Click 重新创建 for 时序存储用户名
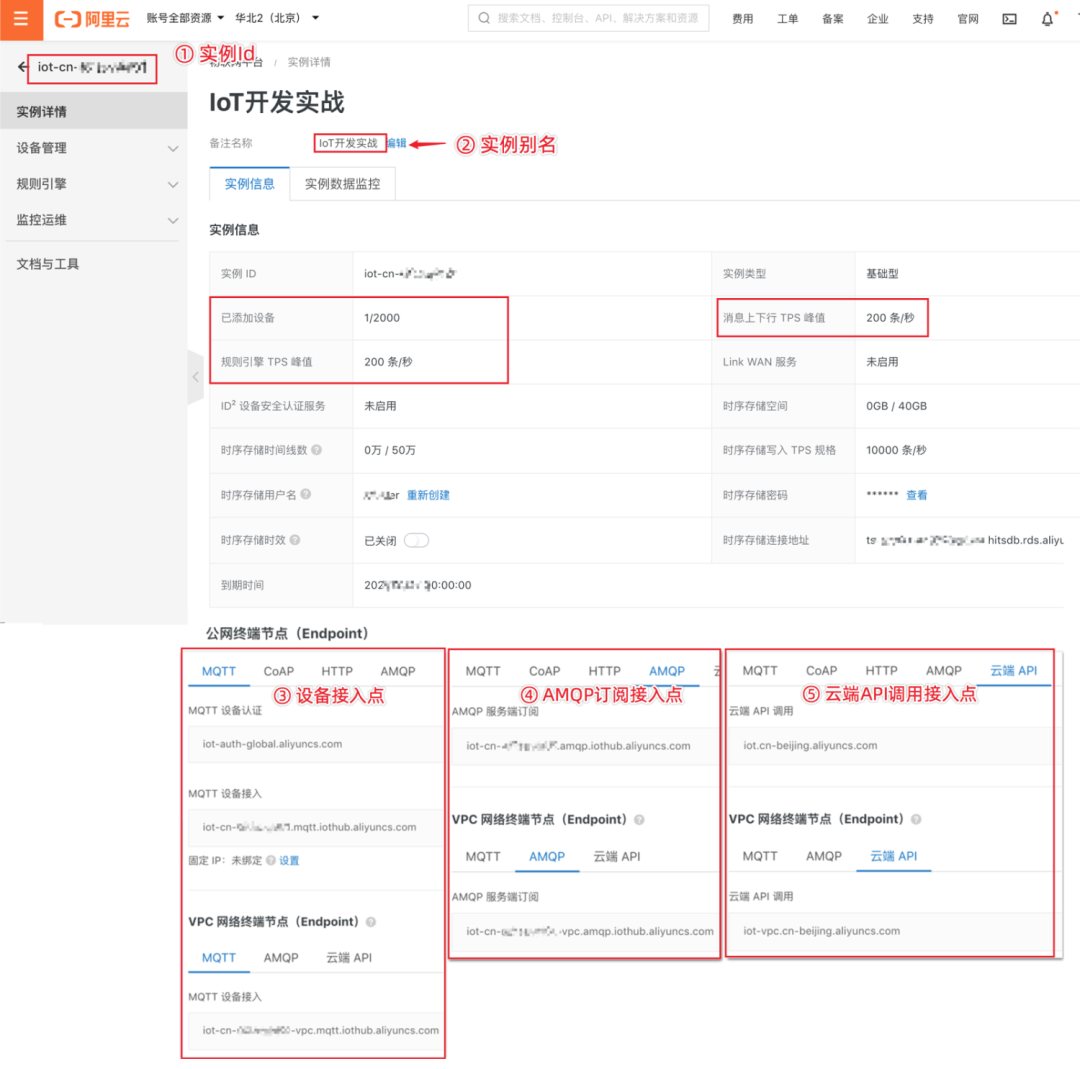This screenshot has width=1080, height=1069. pos(428,495)
